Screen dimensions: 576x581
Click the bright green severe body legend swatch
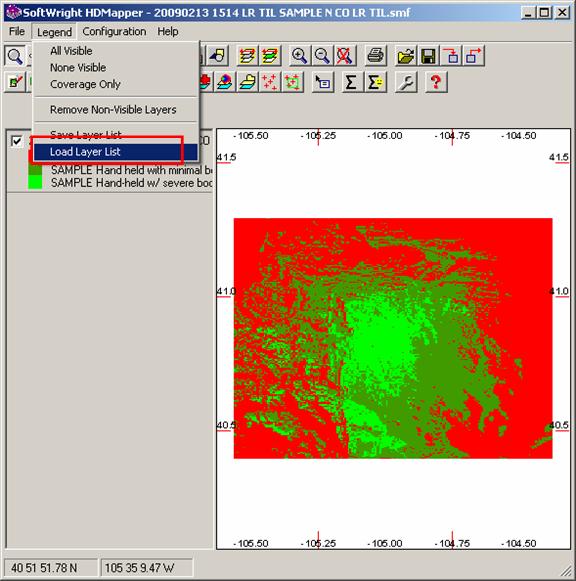pos(35,182)
